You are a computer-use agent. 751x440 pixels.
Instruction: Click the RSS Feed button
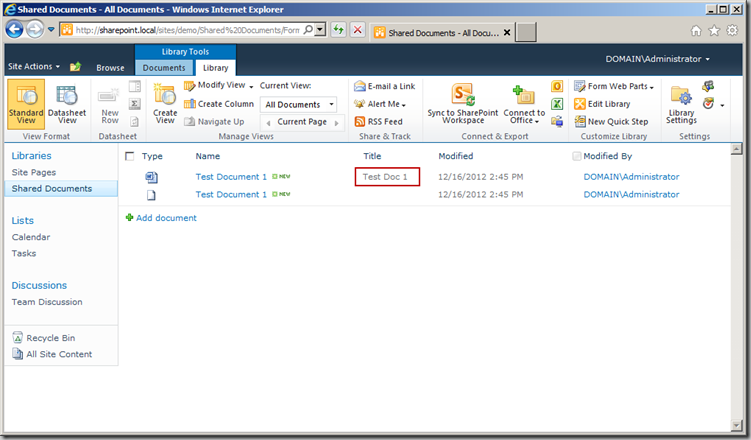[x=378, y=122]
